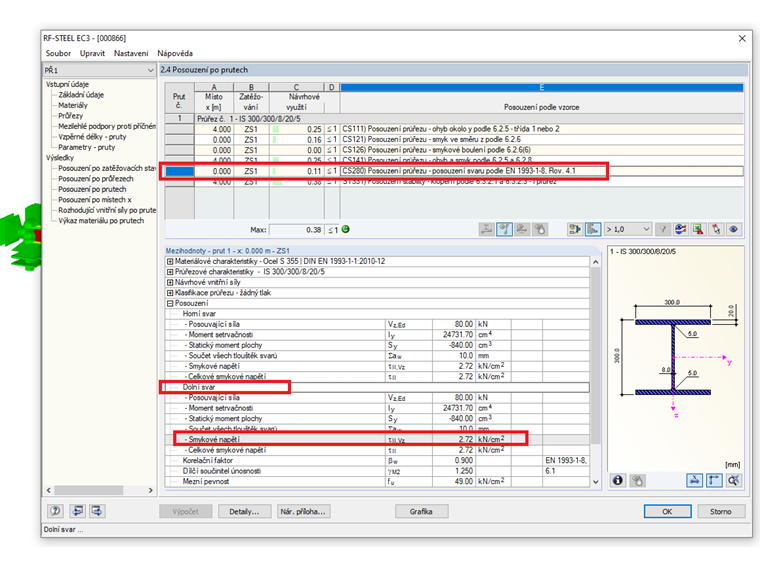Screen dimensions: 760x570
Task: Select the CS121 shear check row
Action: tap(454, 140)
